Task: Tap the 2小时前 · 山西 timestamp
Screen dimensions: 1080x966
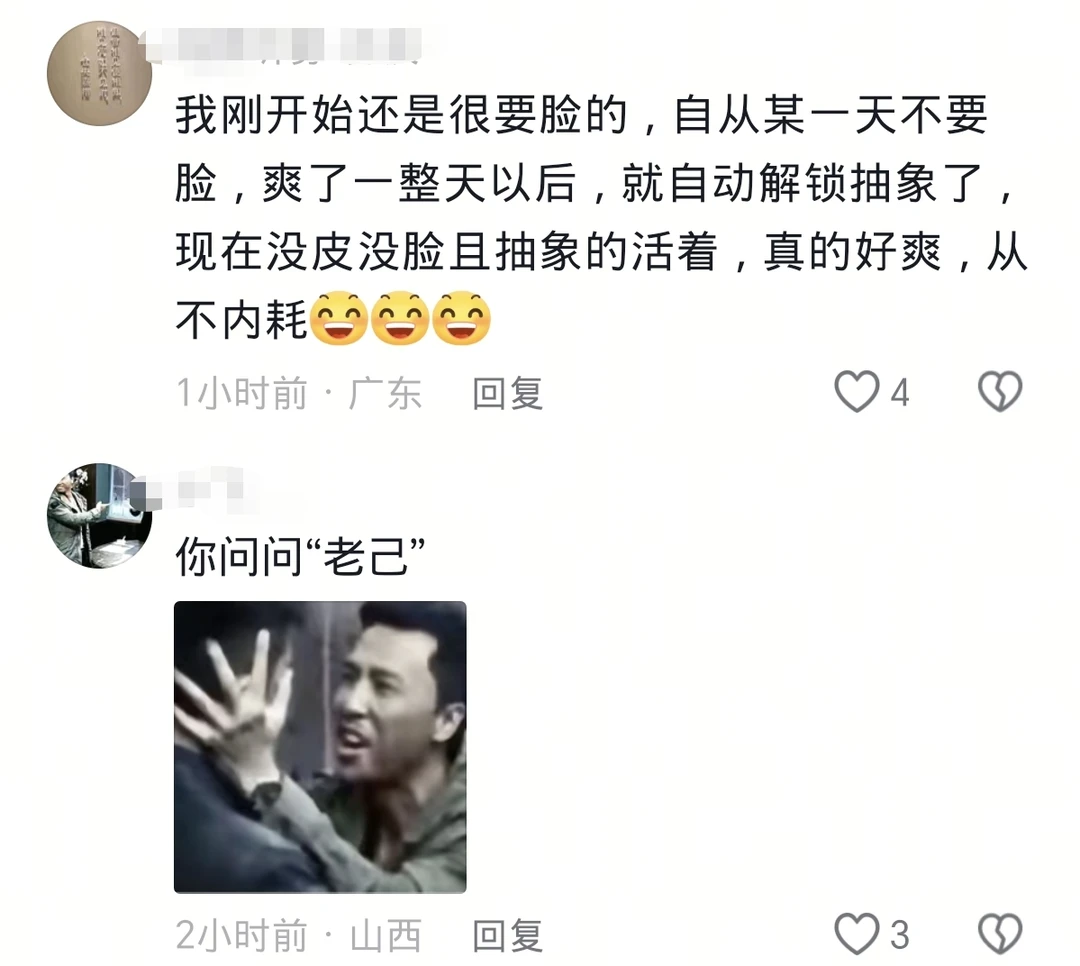Action: [x=299, y=936]
